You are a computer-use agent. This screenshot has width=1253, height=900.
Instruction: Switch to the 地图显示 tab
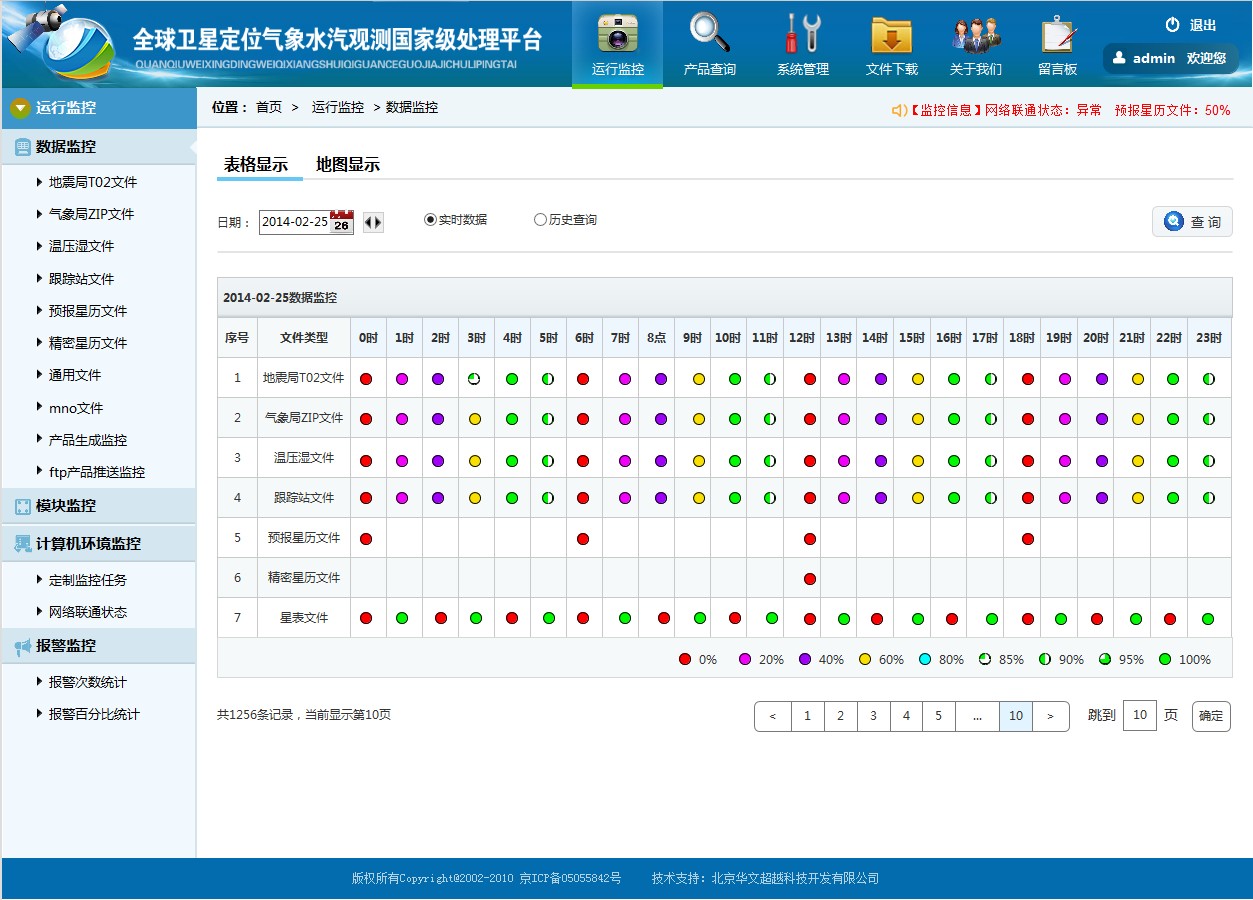[348, 166]
